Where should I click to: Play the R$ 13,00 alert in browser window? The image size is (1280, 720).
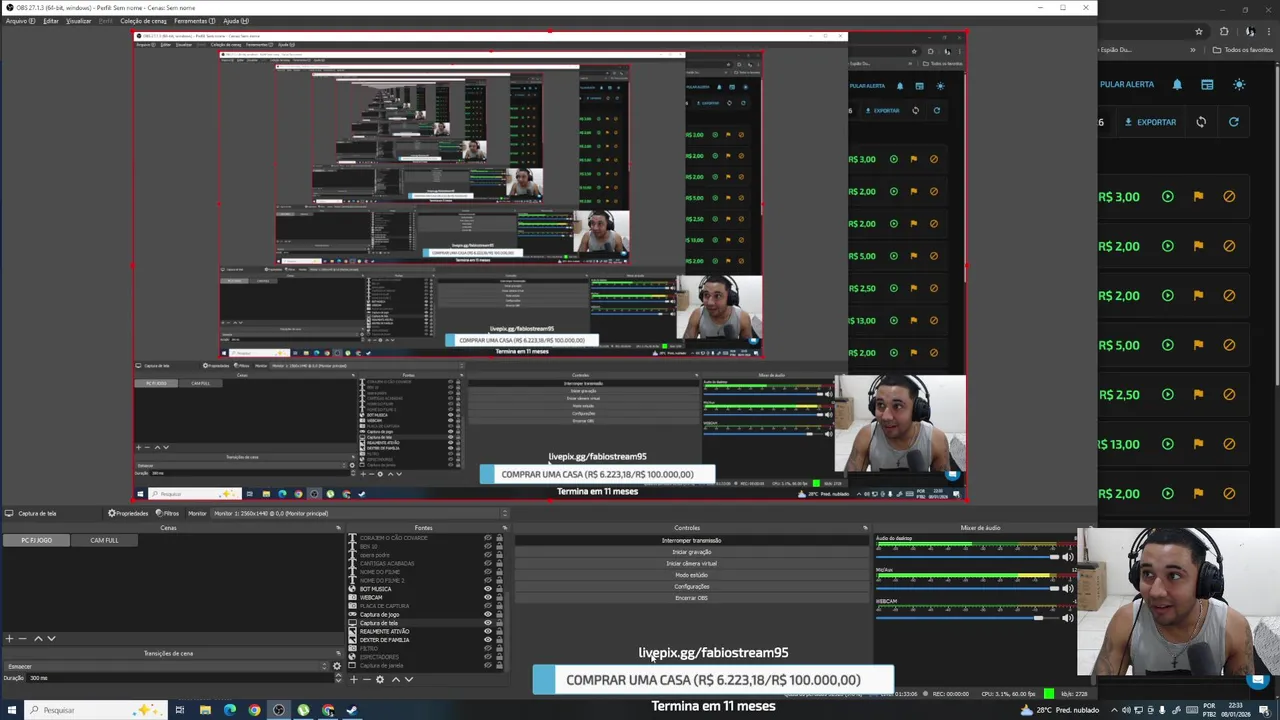point(1167,444)
